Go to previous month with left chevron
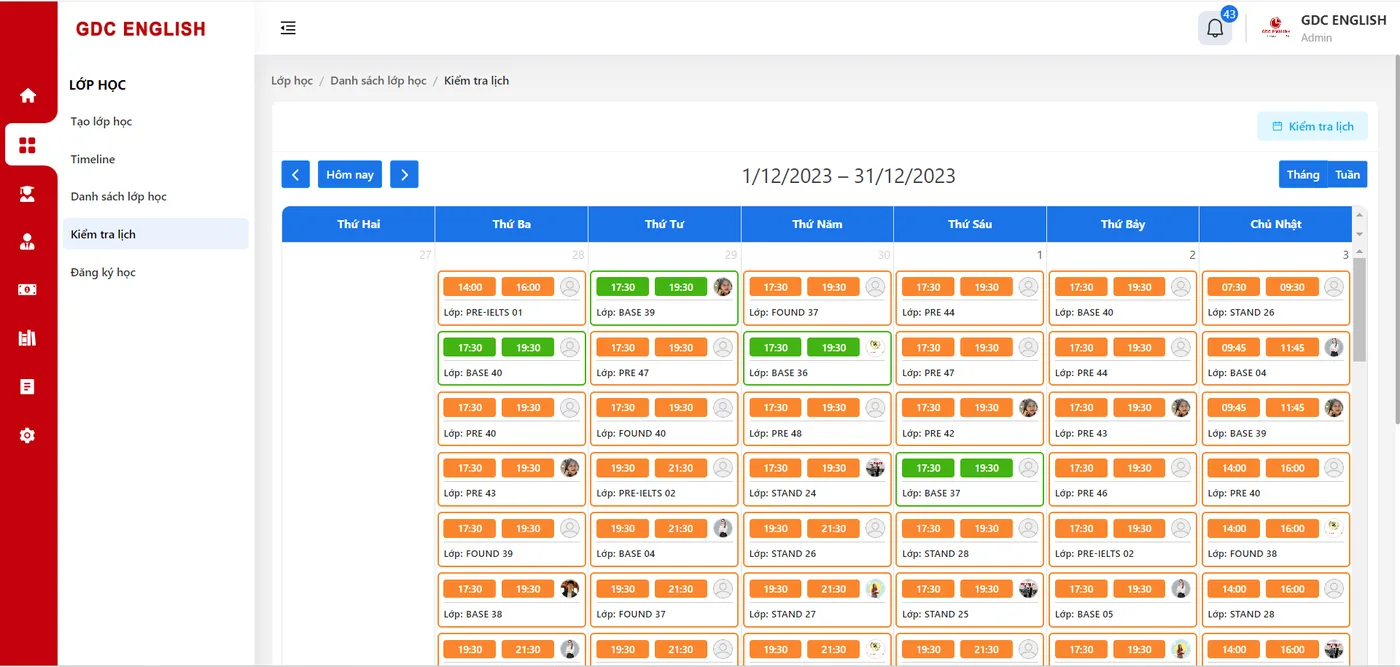The image size is (1400, 667). 295,174
